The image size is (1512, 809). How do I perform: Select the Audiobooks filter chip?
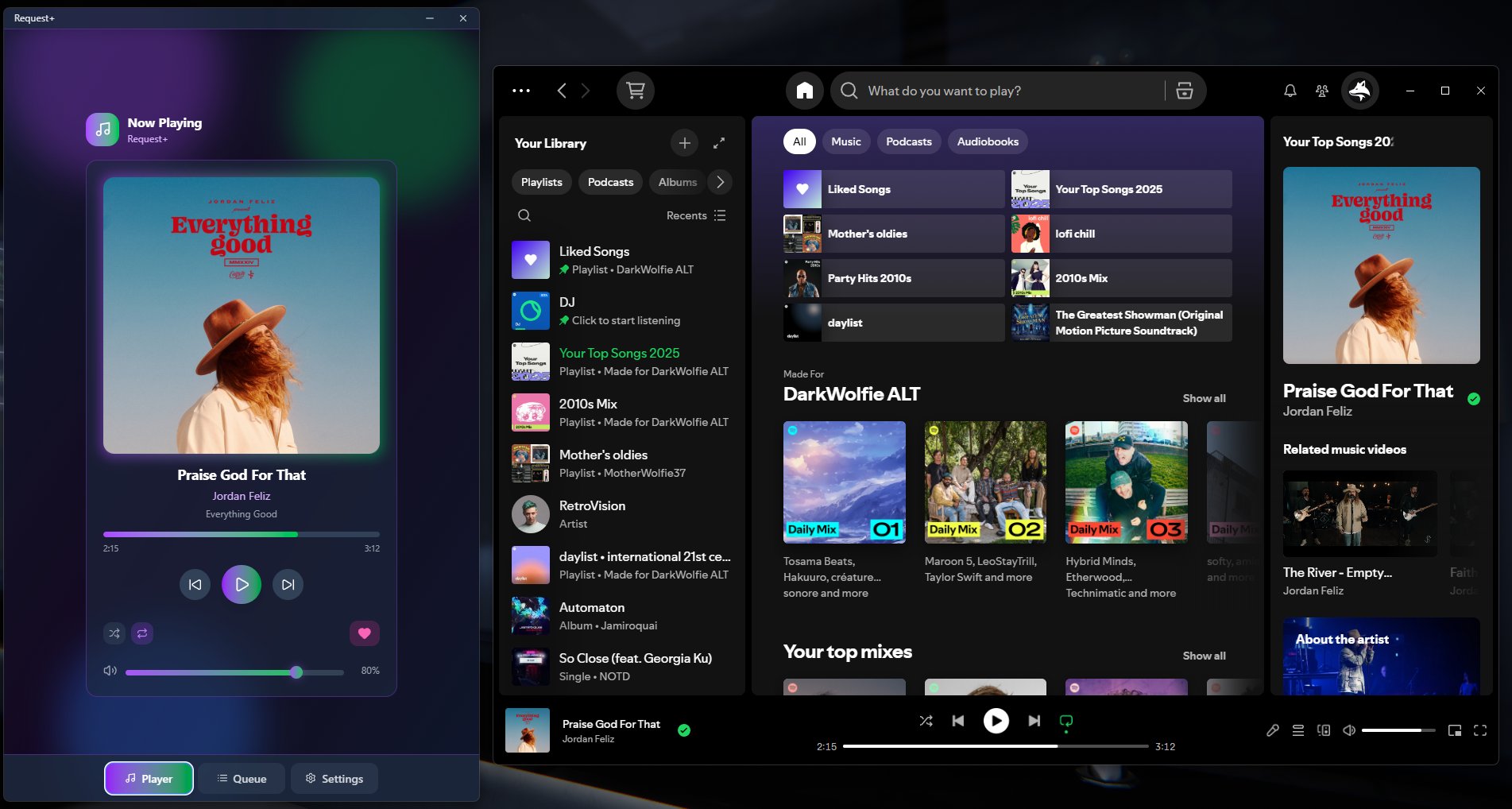tap(988, 141)
